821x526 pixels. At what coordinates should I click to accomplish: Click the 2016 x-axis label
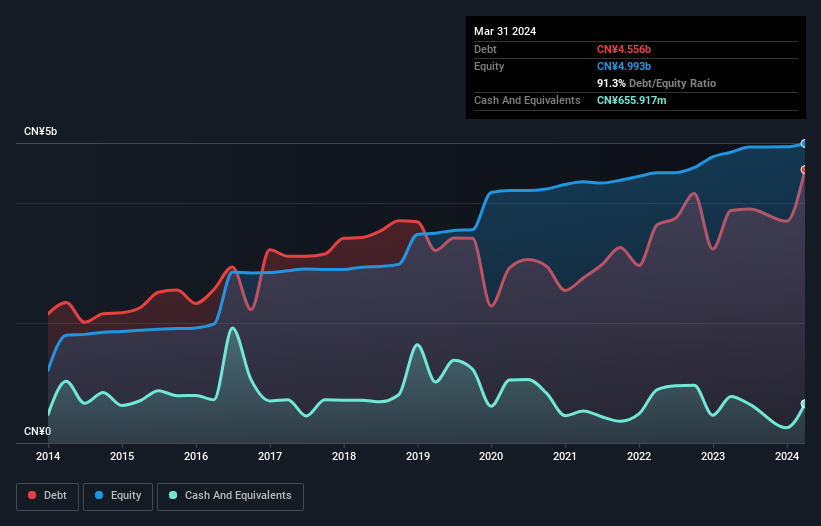pyautogui.click(x=196, y=456)
